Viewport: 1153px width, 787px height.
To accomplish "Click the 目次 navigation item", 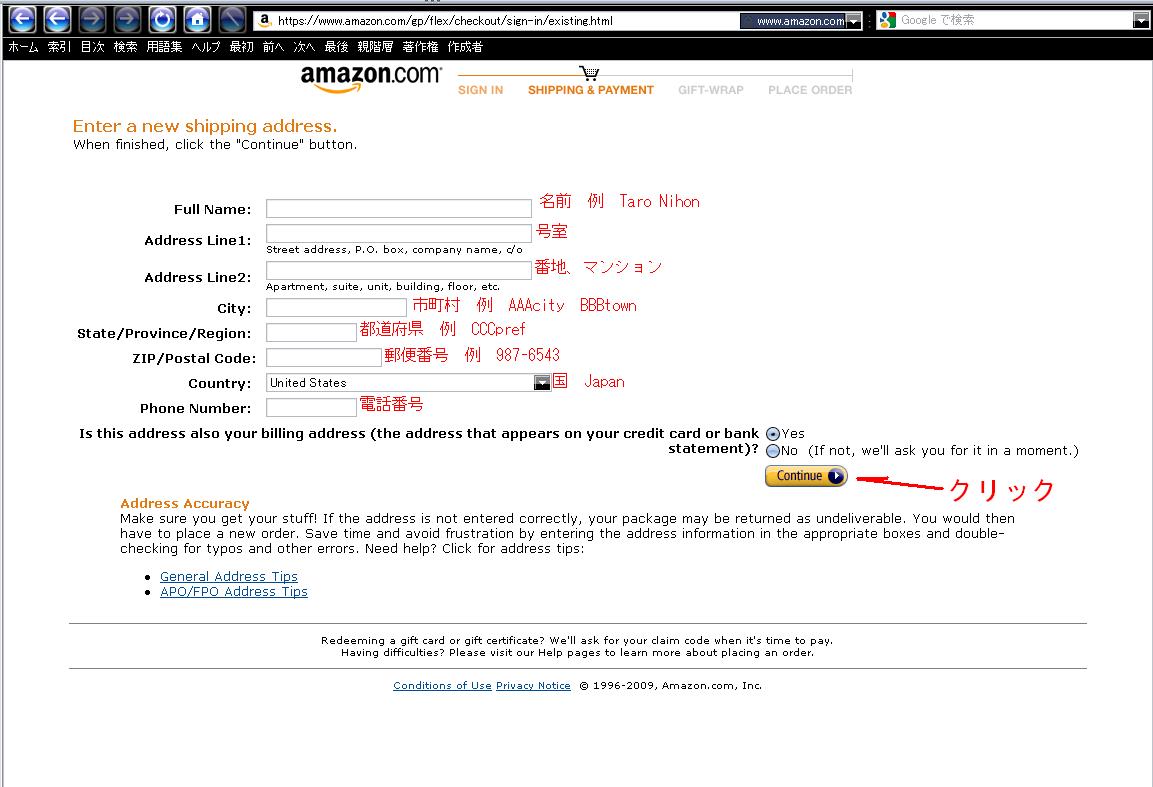I will (92, 47).
